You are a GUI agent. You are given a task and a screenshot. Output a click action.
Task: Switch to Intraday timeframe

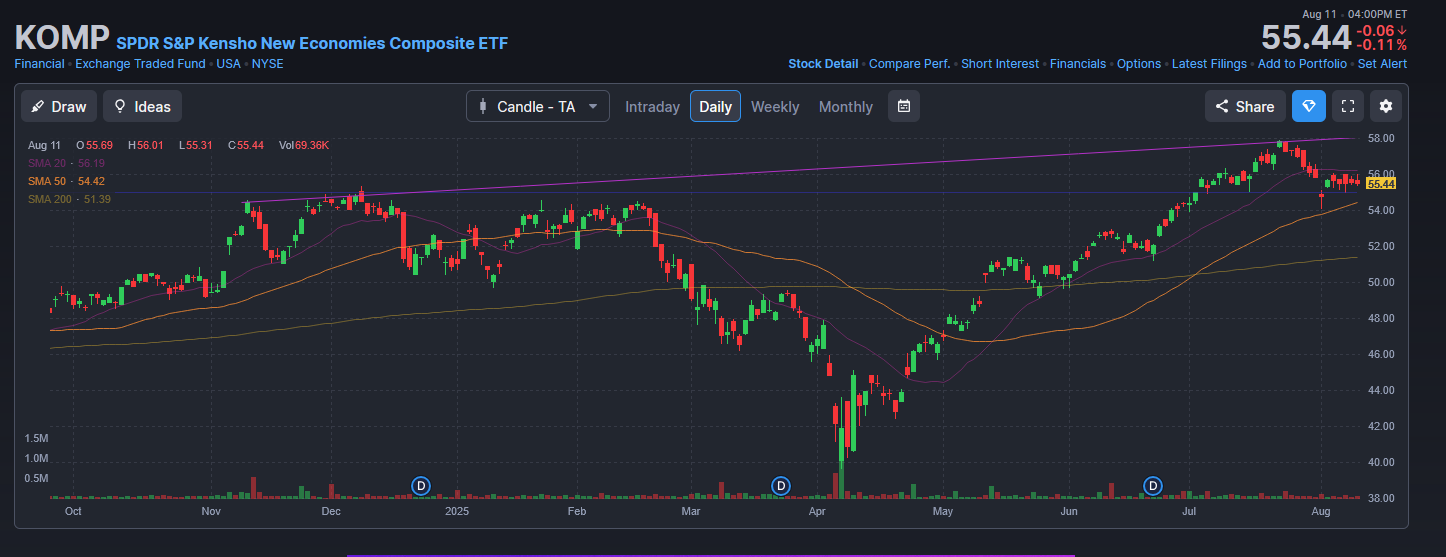coord(652,106)
